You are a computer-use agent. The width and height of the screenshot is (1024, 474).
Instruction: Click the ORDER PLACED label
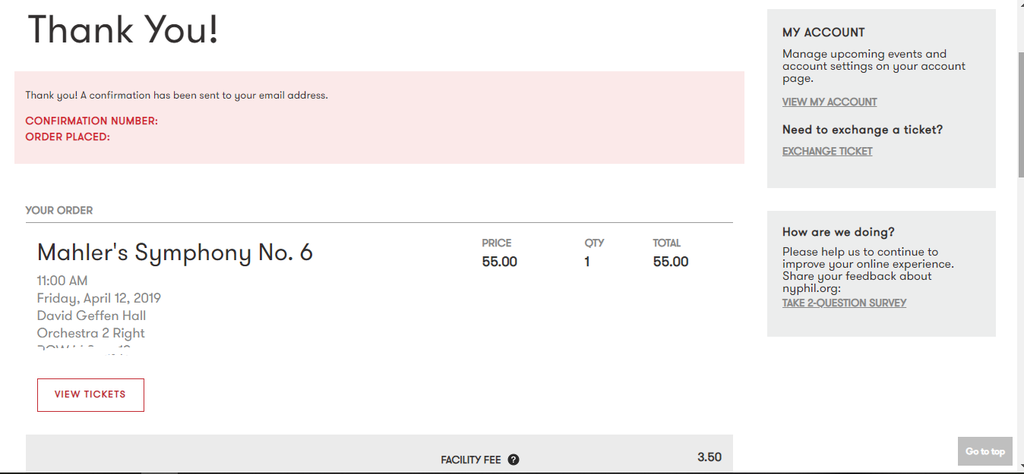click(67, 137)
